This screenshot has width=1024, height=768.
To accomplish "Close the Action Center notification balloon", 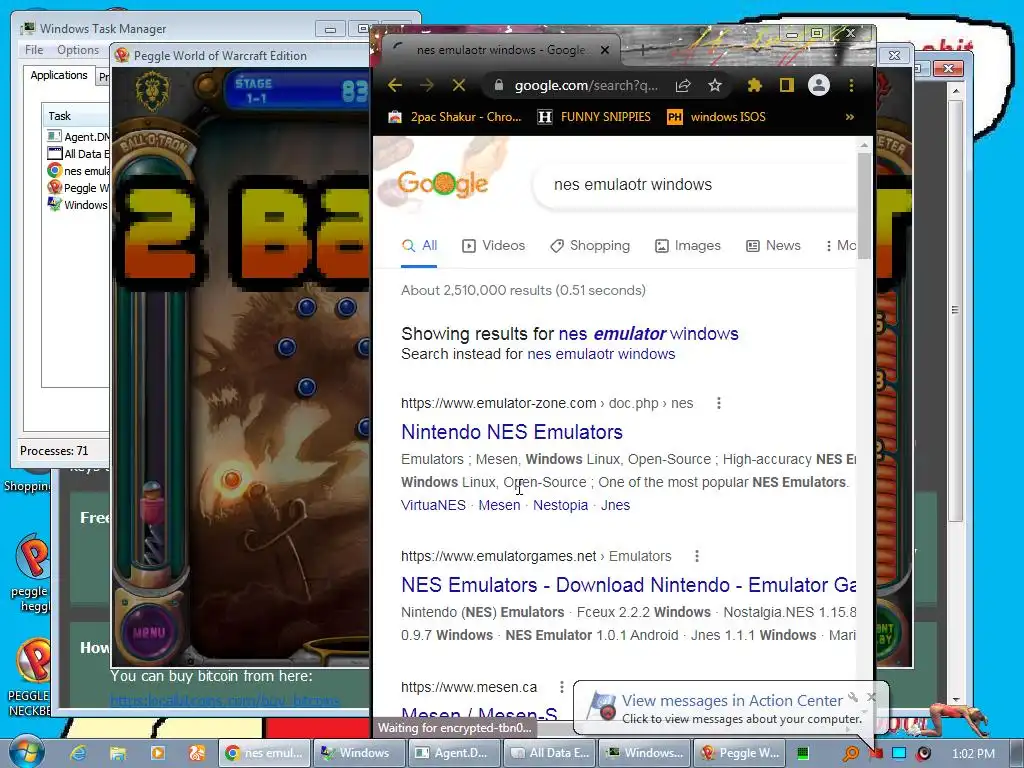I will click(x=871, y=697).
